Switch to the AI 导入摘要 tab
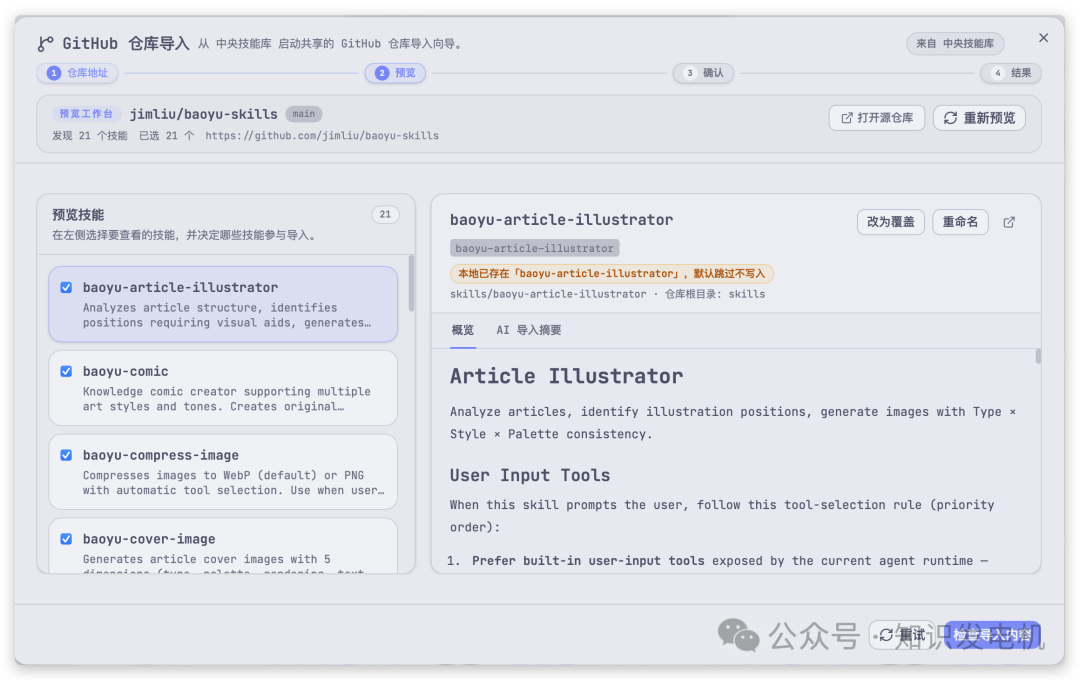 (x=531, y=330)
